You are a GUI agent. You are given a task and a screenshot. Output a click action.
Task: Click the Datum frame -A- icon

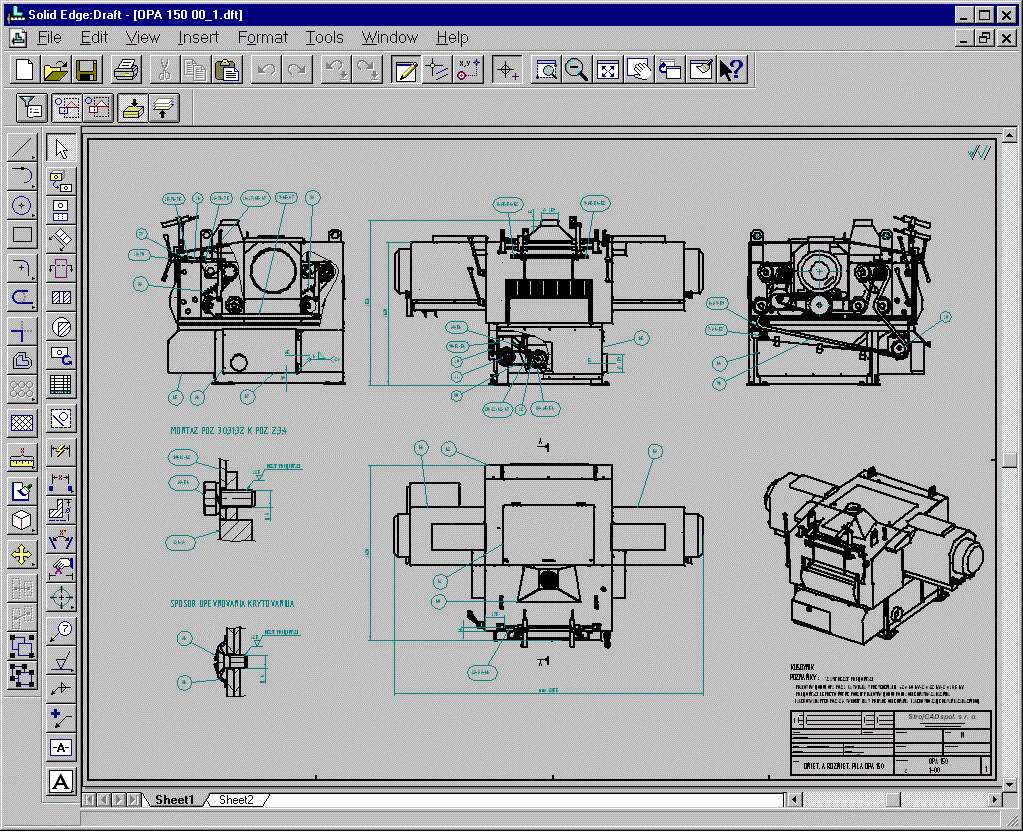[61, 747]
